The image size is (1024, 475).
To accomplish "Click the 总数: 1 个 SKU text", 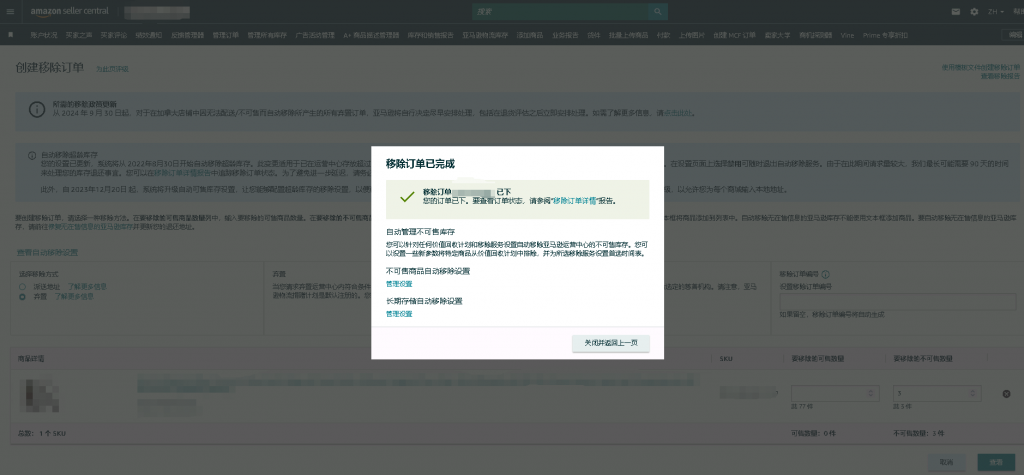I will 40,433.
